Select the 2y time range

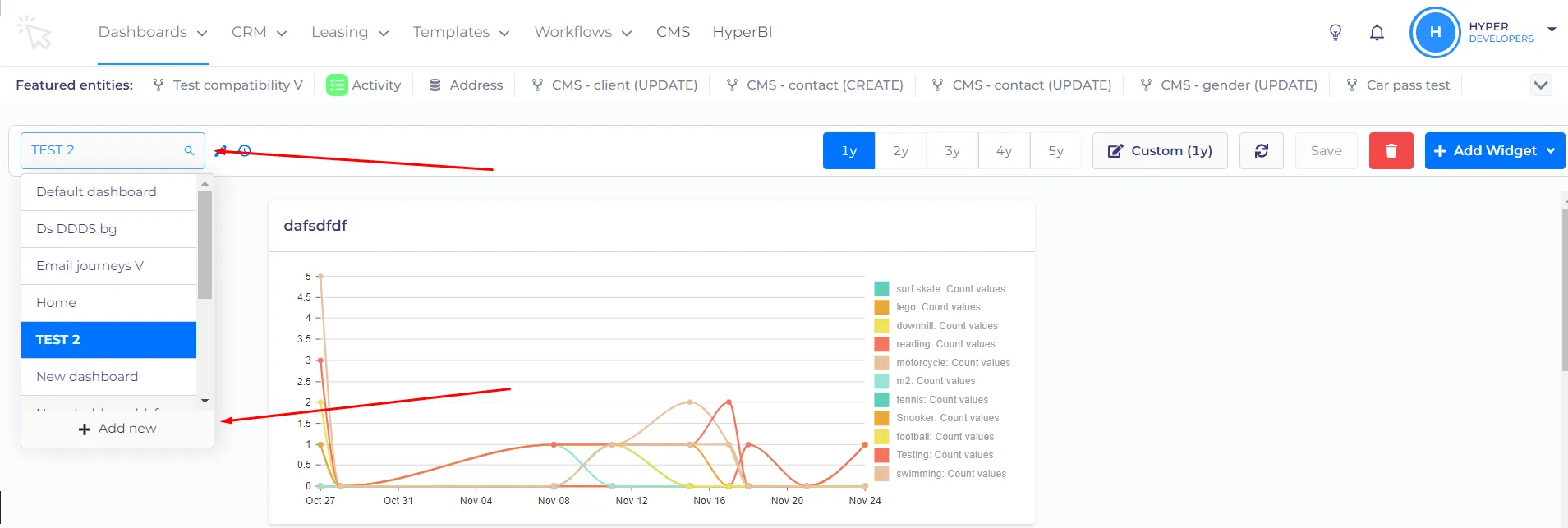pyautogui.click(x=901, y=151)
